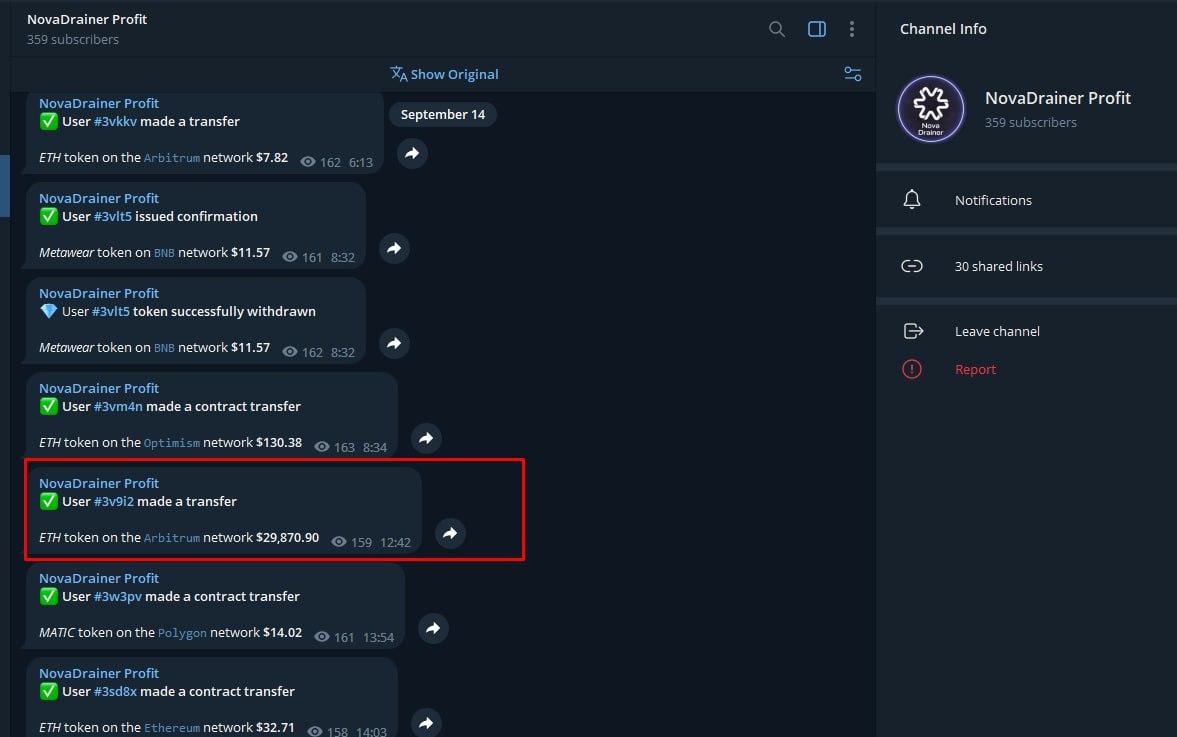Click the red Report warning icon
The width and height of the screenshot is (1177, 737).
tap(912, 369)
